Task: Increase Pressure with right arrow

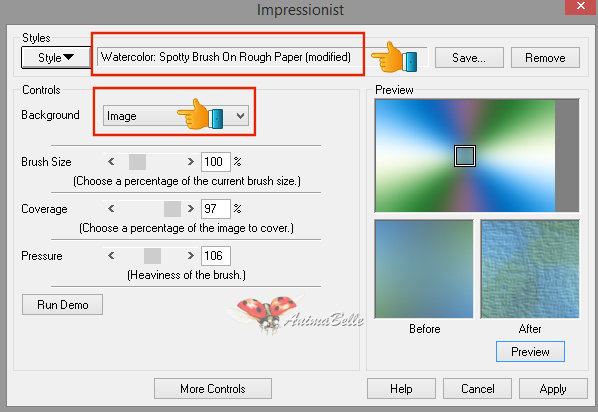Action: [190, 256]
